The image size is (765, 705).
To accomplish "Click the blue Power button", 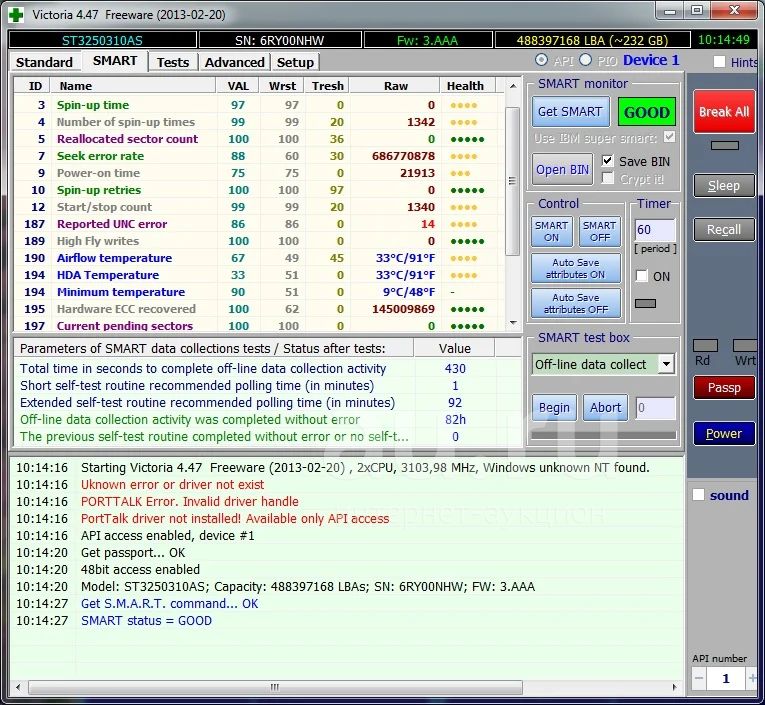I will (x=724, y=433).
